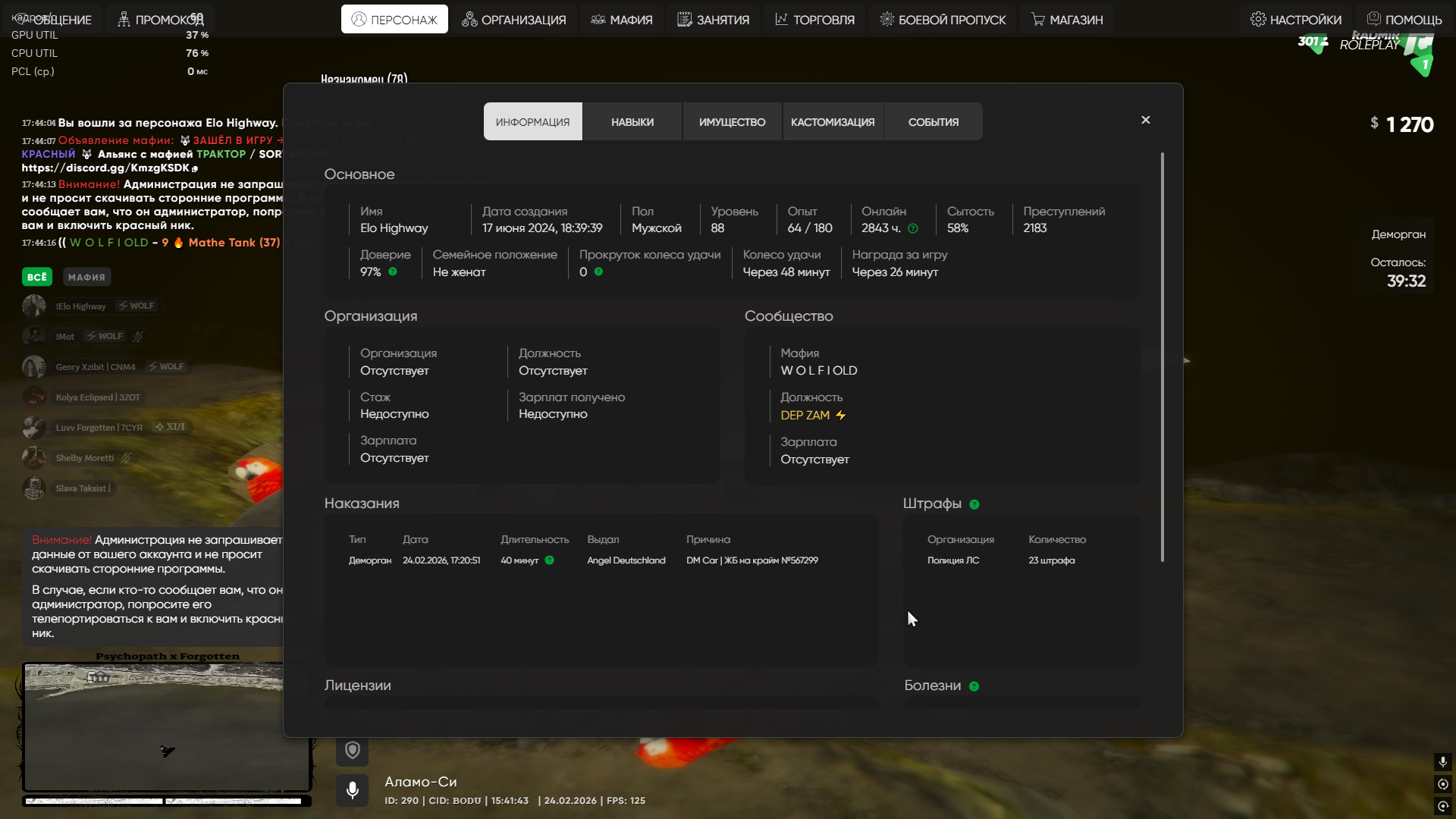Click the shield icon above the microphone
1456x819 pixels.
(x=353, y=750)
